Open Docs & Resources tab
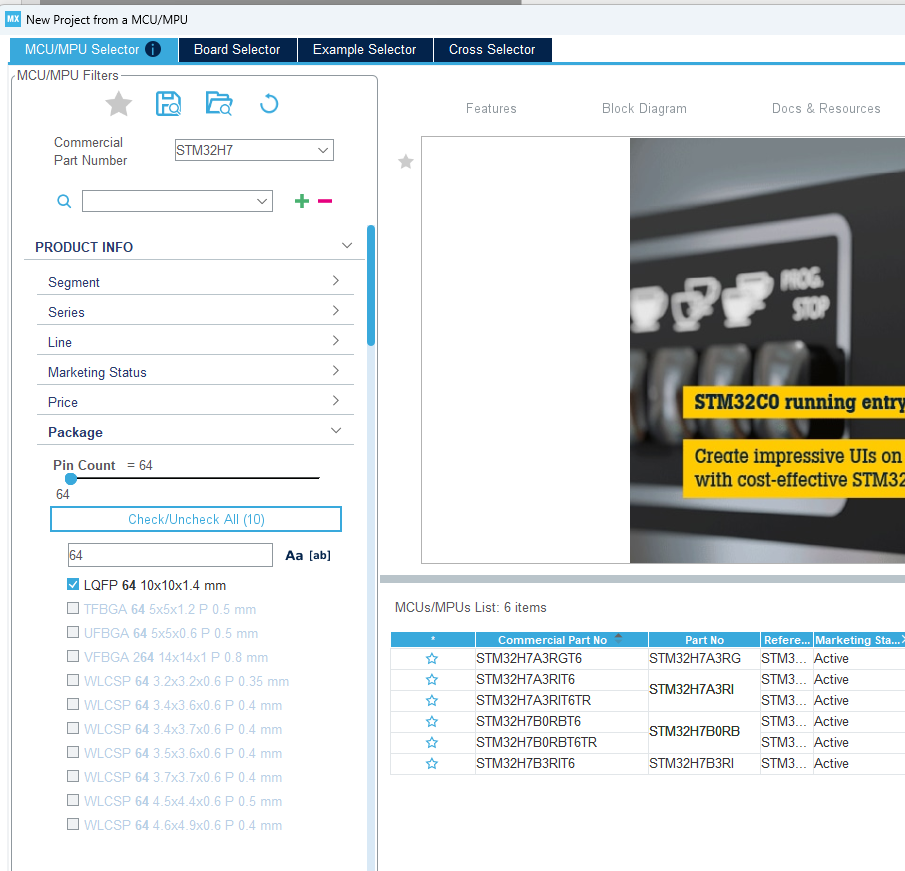The width and height of the screenshot is (905, 871). (826, 109)
